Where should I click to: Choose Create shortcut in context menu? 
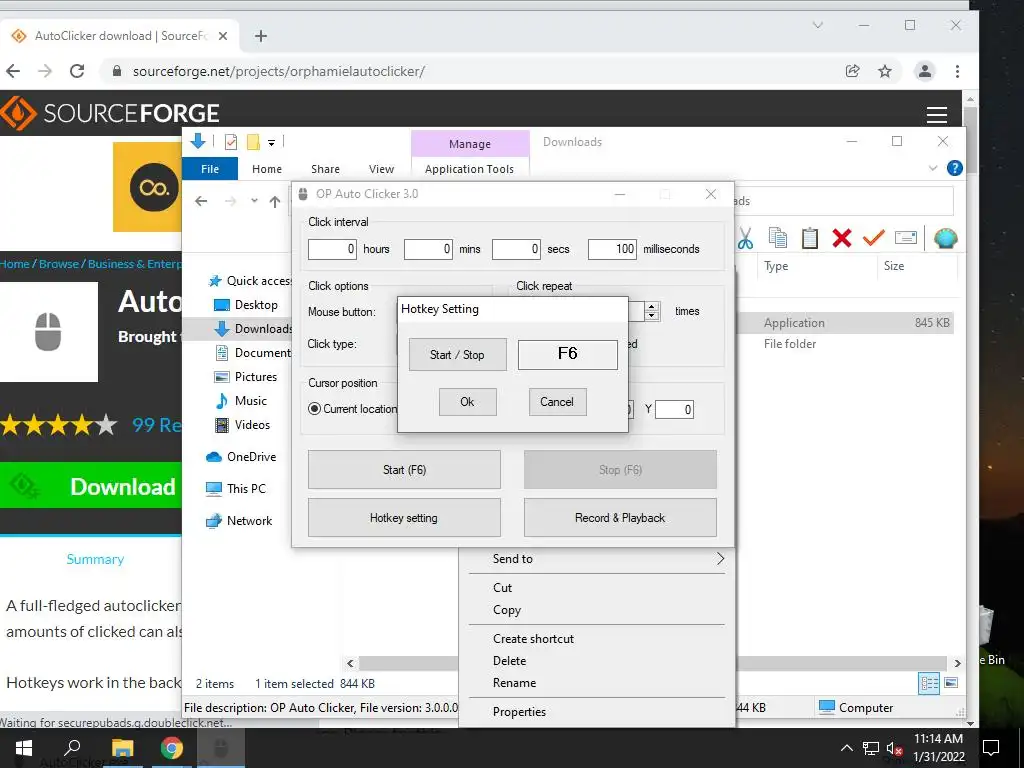(597, 639)
